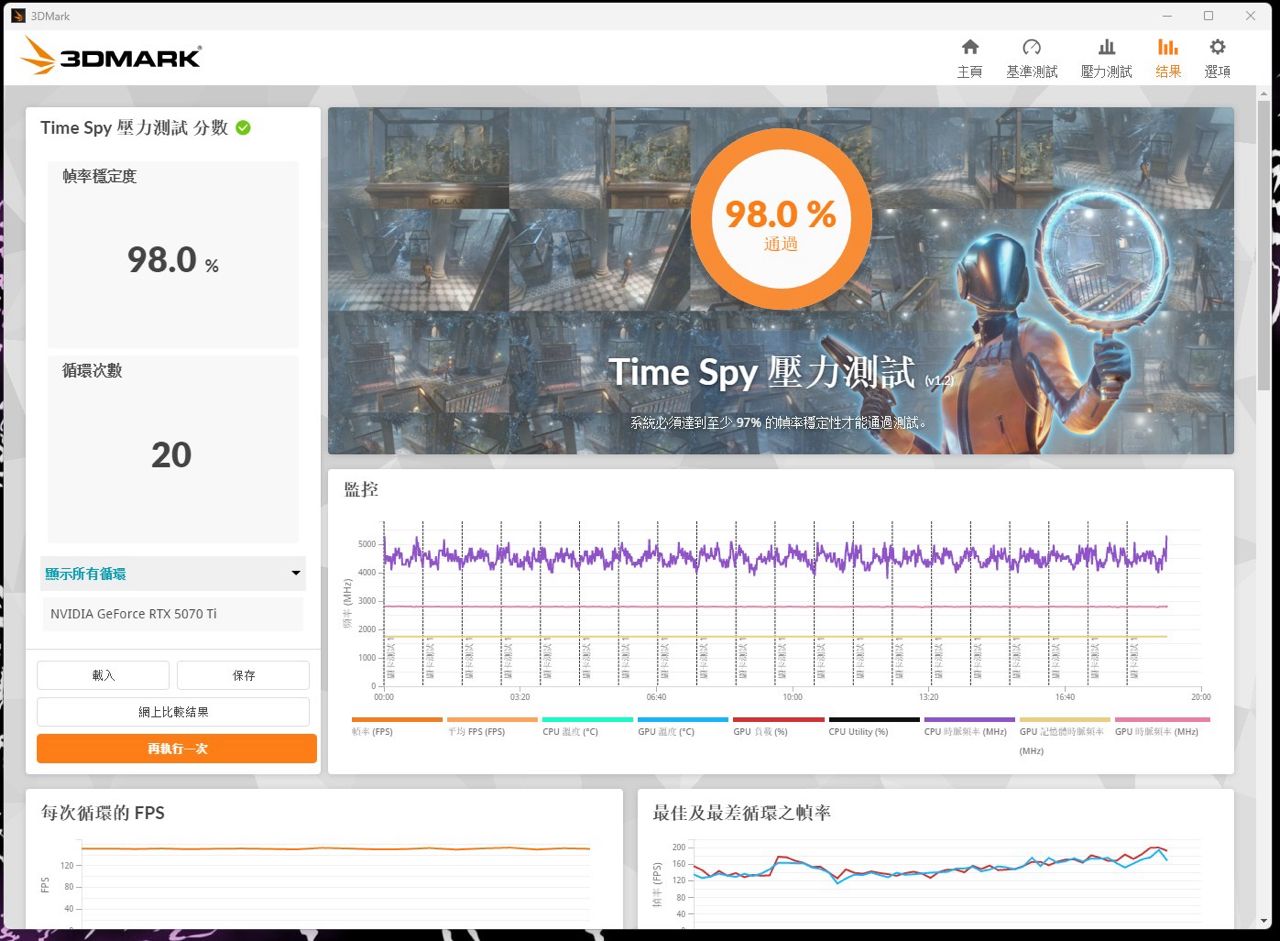Click the 保存 save button

pos(243,675)
